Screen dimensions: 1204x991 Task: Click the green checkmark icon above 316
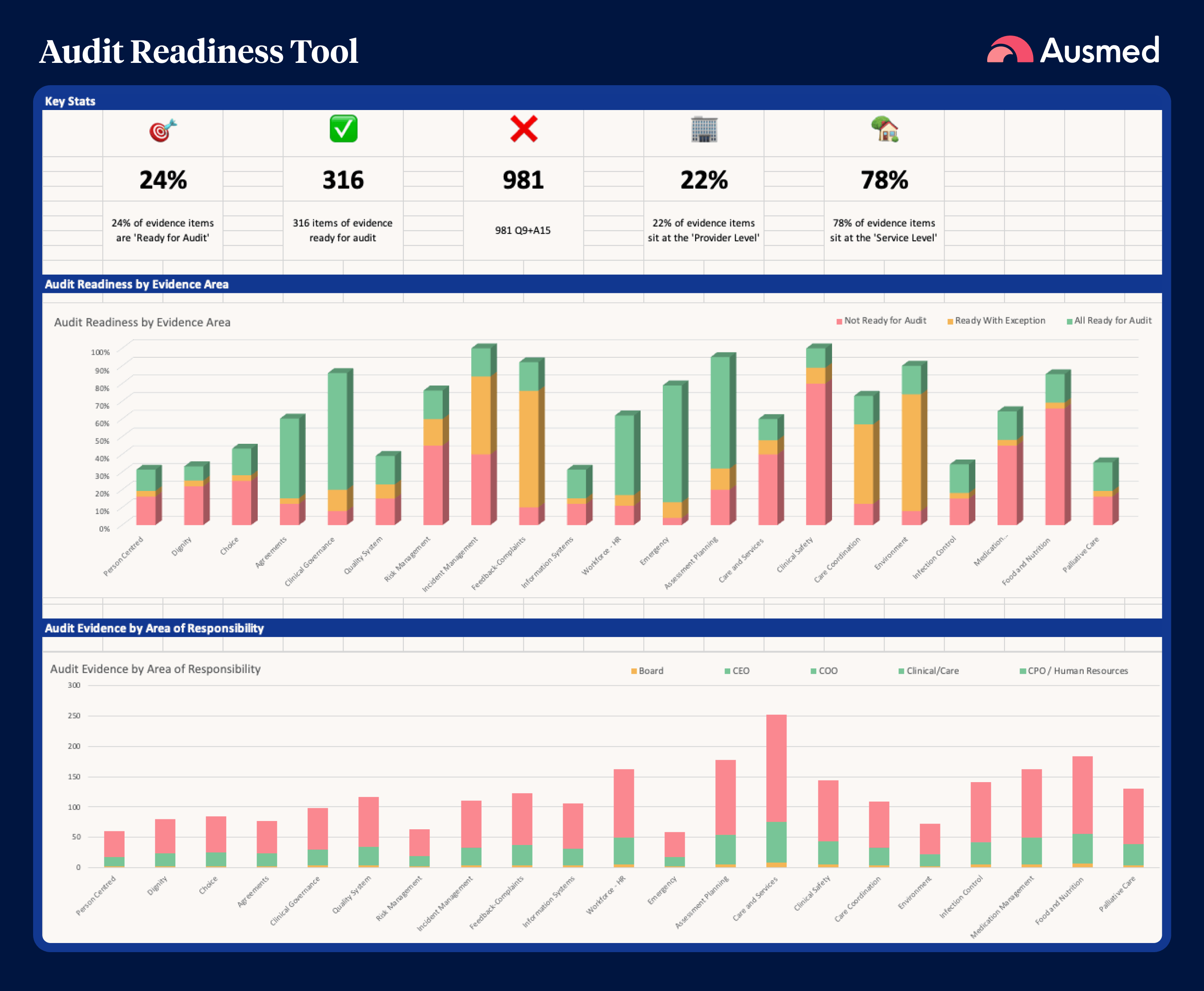tap(343, 129)
